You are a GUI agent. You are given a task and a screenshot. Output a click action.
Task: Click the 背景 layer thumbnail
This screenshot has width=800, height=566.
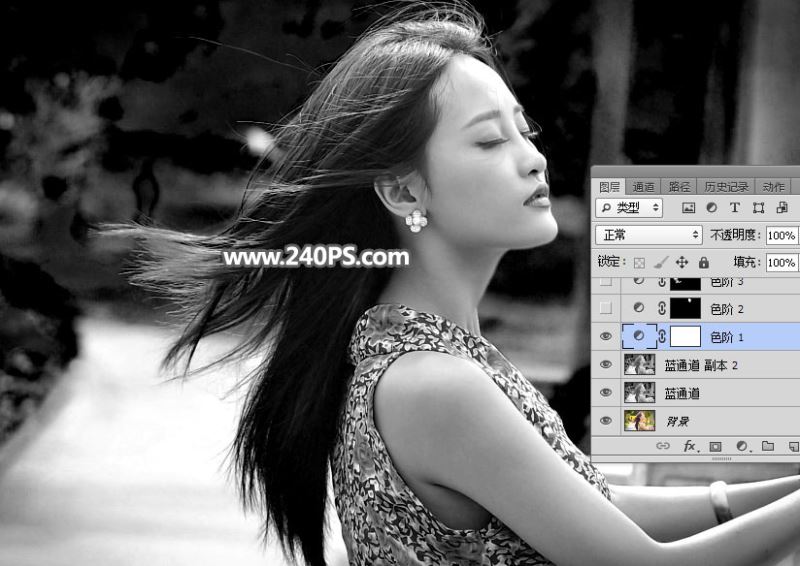coord(639,421)
